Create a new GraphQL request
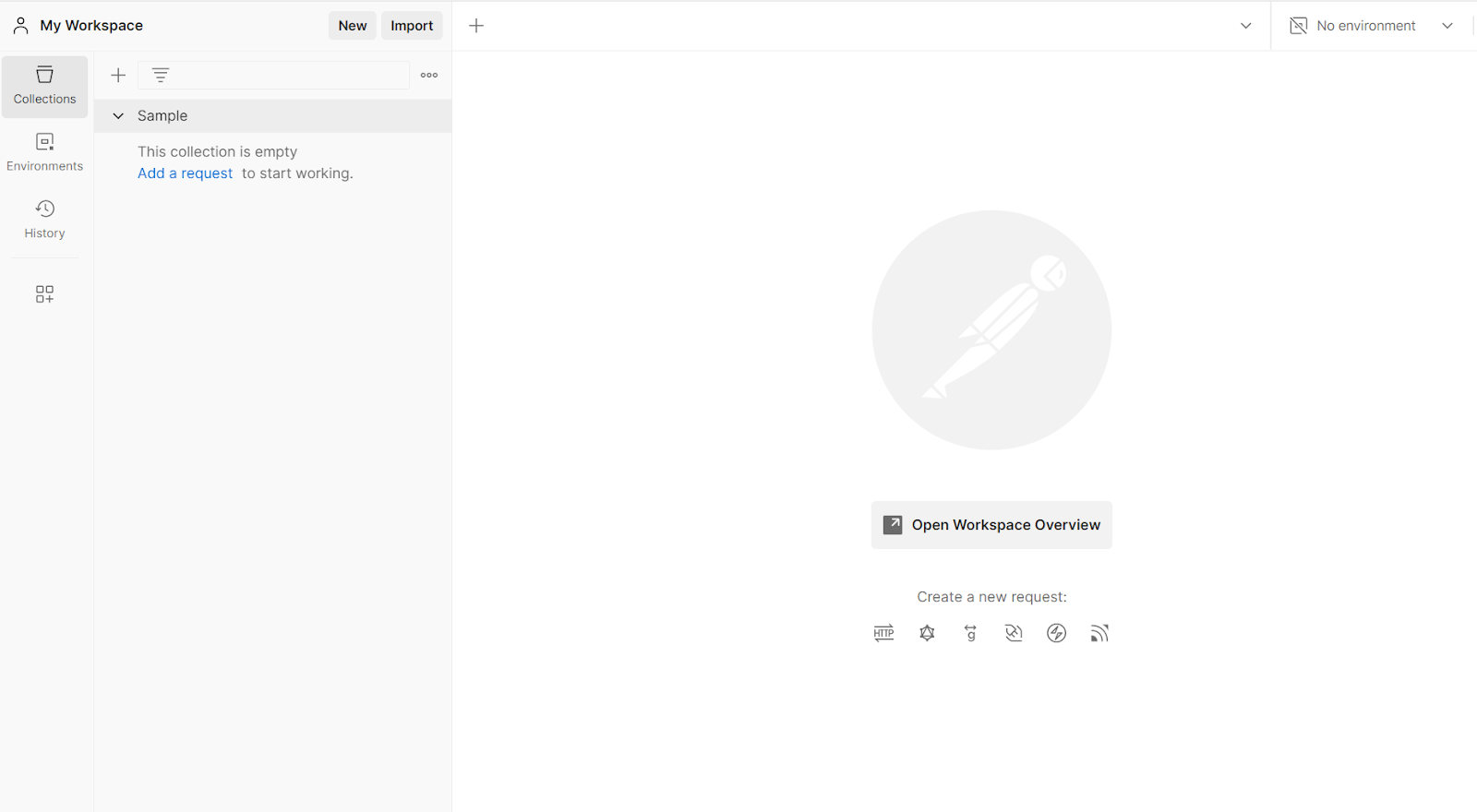The width and height of the screenshot is (1477, 812). (x=928, y=633)
